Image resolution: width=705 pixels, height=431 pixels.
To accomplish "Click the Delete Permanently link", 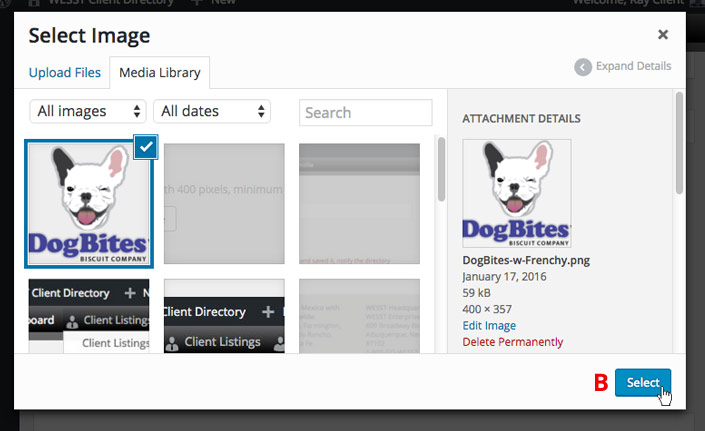I will pyautogui.click(x=513, y=342).
